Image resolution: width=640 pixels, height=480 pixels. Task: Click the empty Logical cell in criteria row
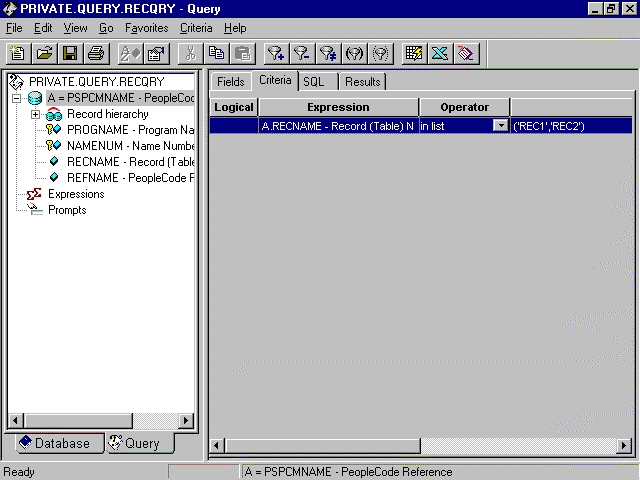point(234,126)
